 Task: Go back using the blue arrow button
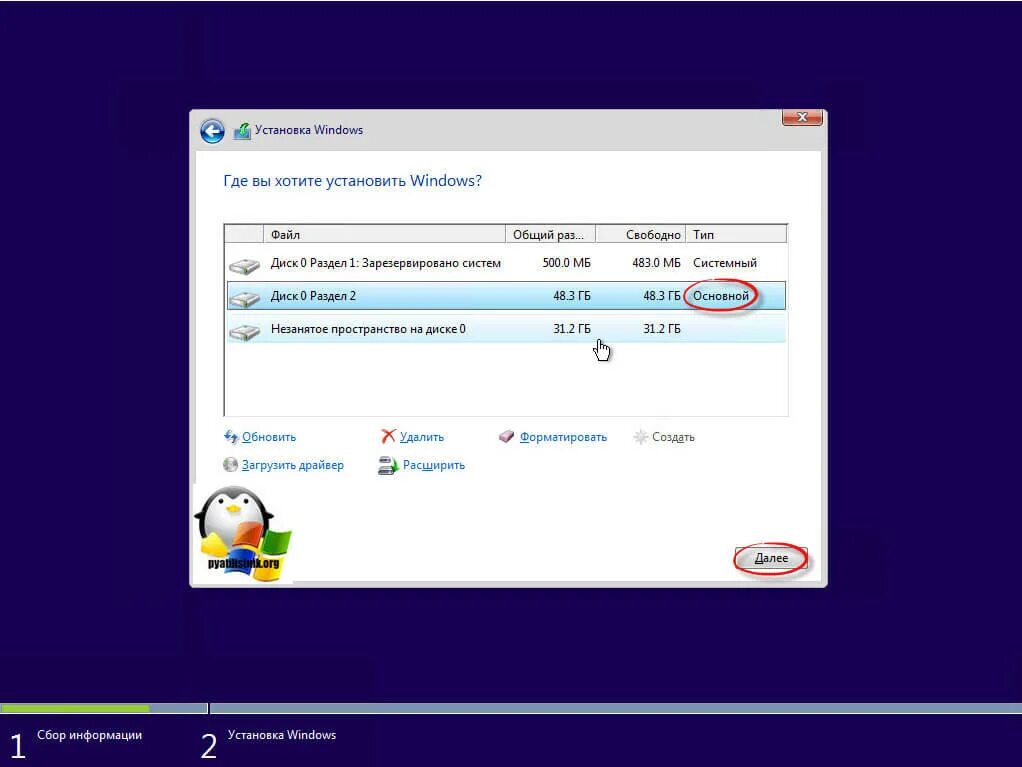[212, 131]
